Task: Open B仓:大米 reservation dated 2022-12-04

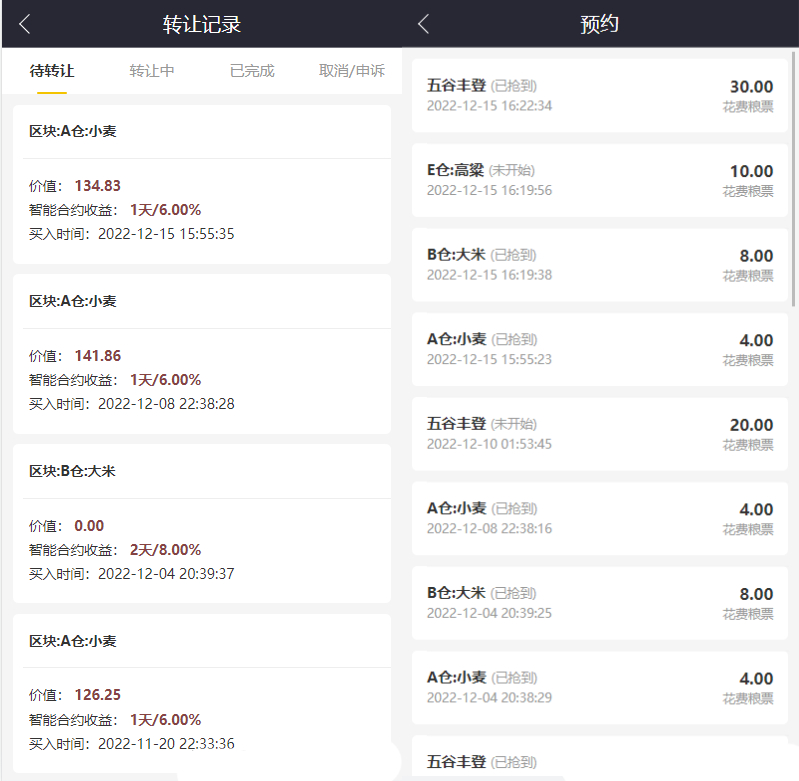Action: [x=600, y=603]
